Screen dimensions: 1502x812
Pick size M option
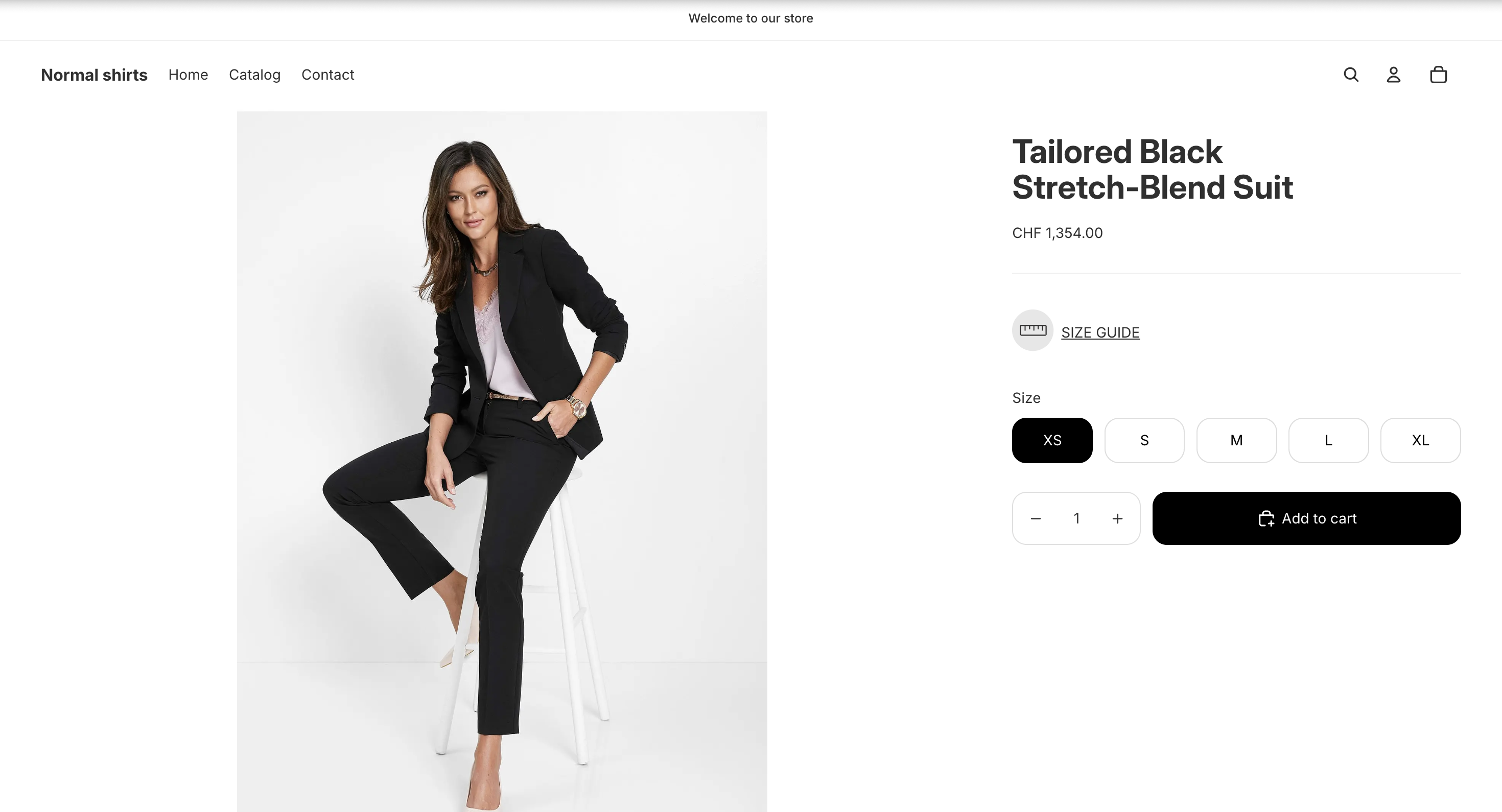click(1236, 440)
